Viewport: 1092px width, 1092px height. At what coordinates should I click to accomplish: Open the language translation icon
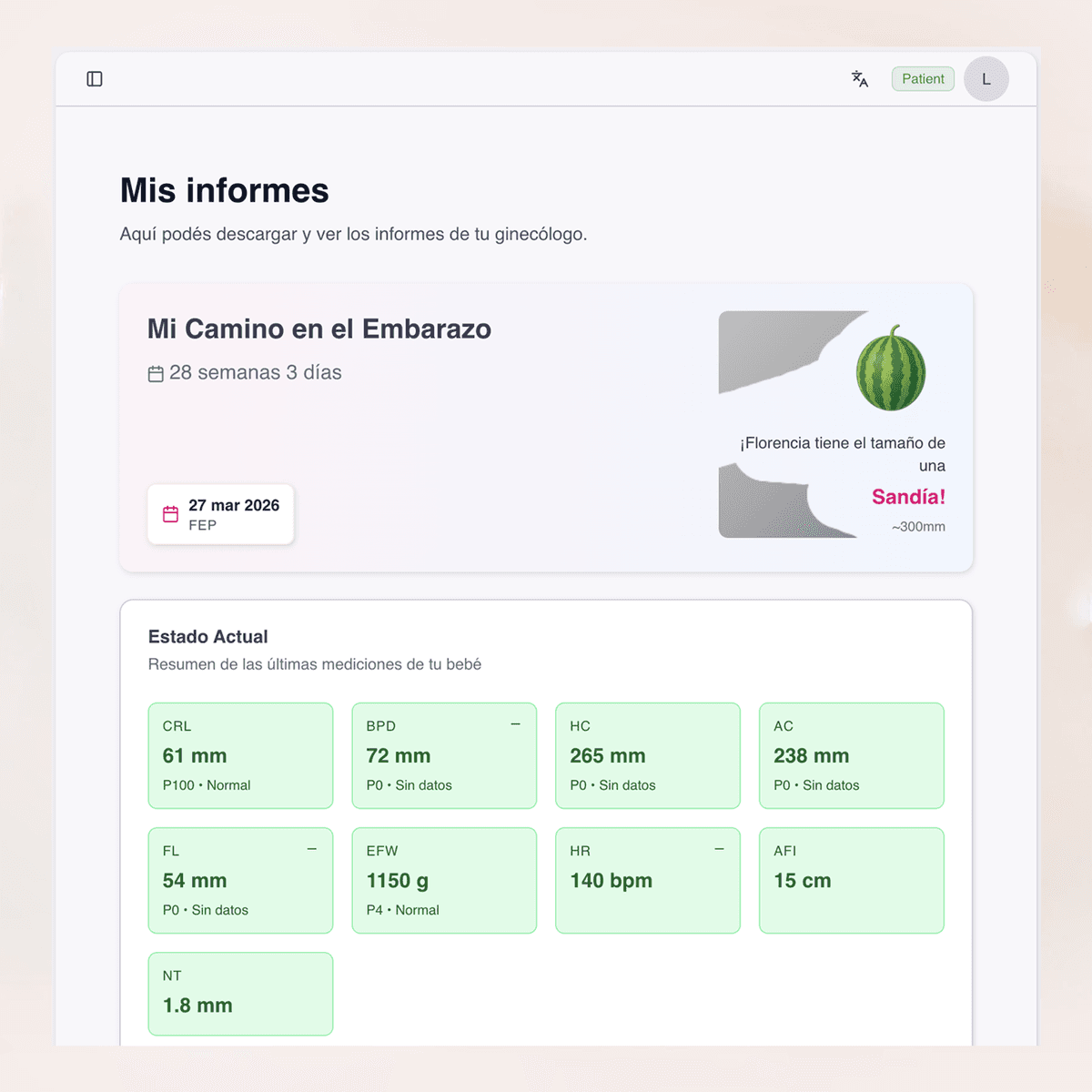coord(860,79)
